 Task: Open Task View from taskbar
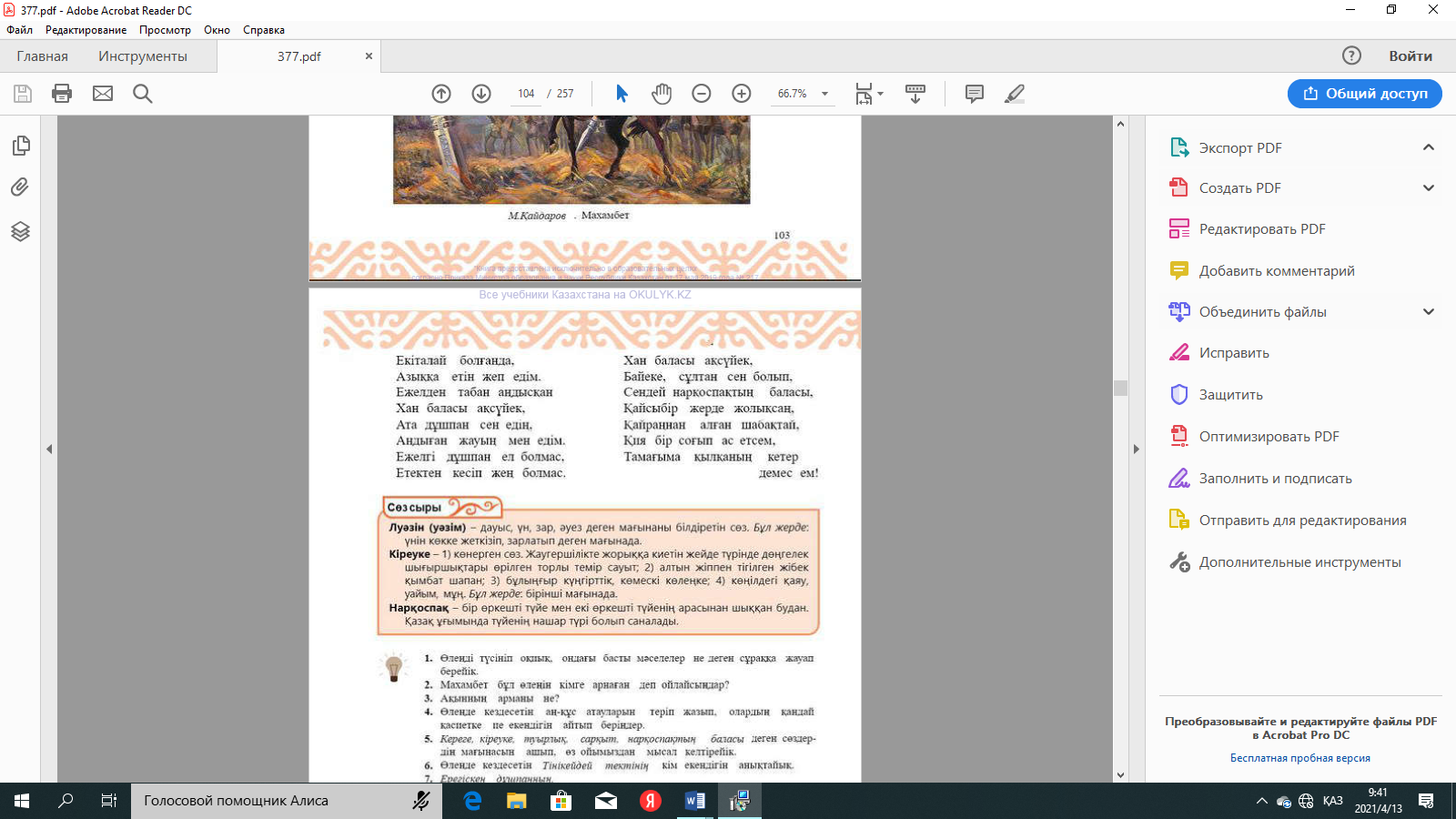click(x=109, y=801)
